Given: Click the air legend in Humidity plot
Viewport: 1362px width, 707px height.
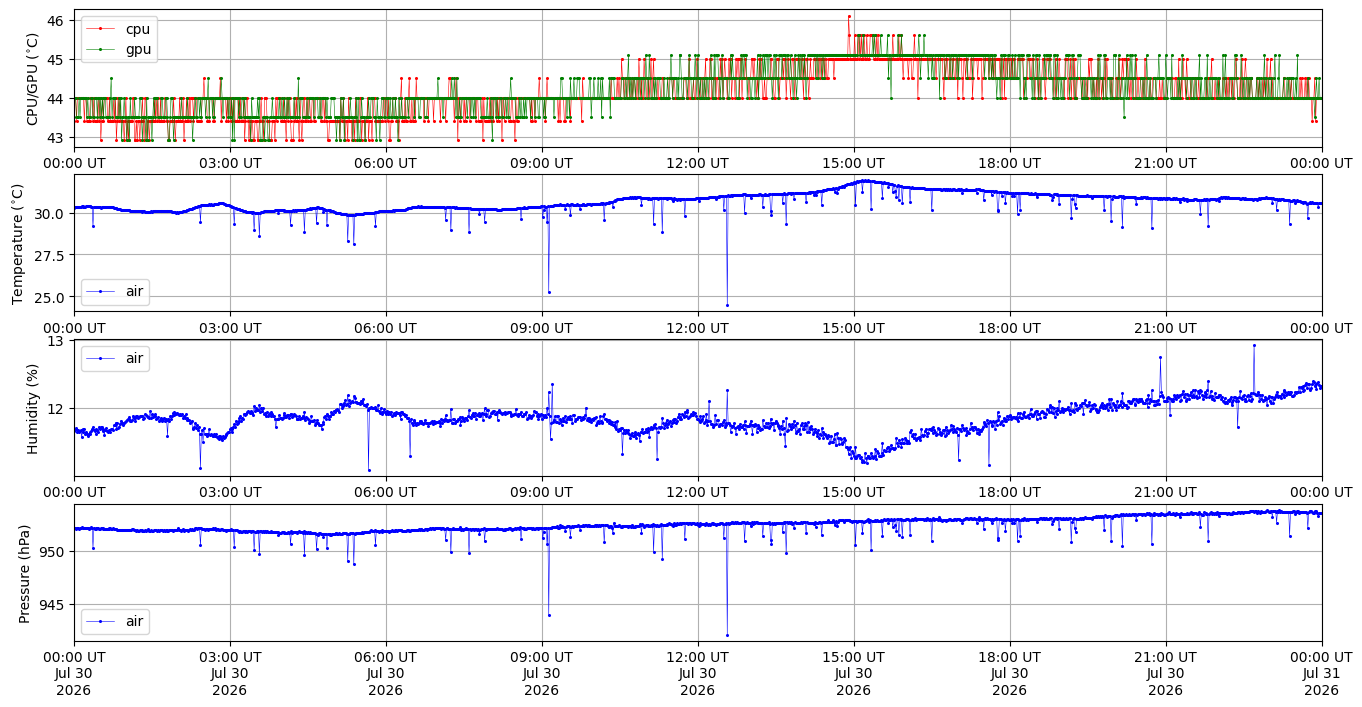Looking at the screenshot, I should click(115, 357).
